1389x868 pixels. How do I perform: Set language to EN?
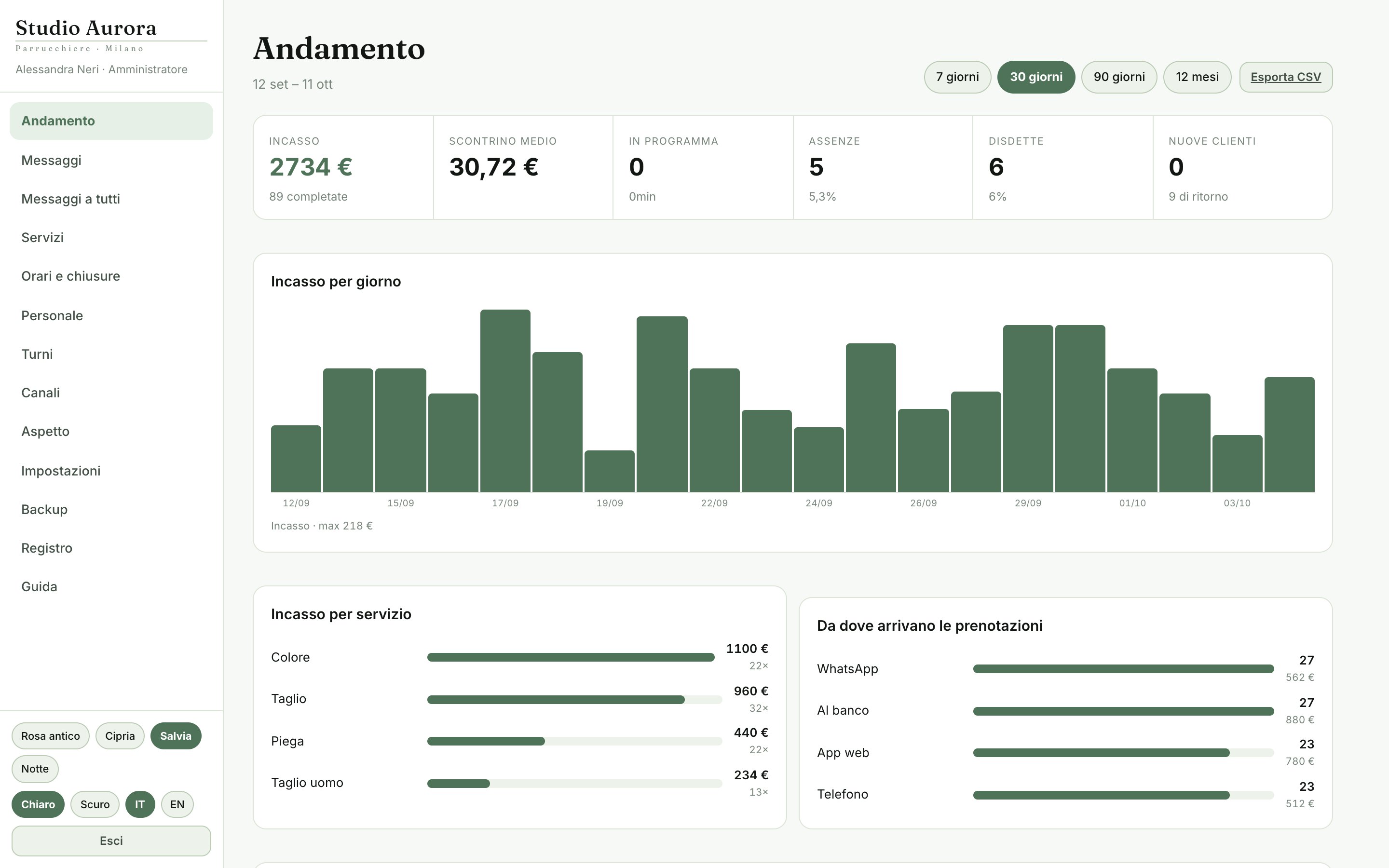click(177, 804)
